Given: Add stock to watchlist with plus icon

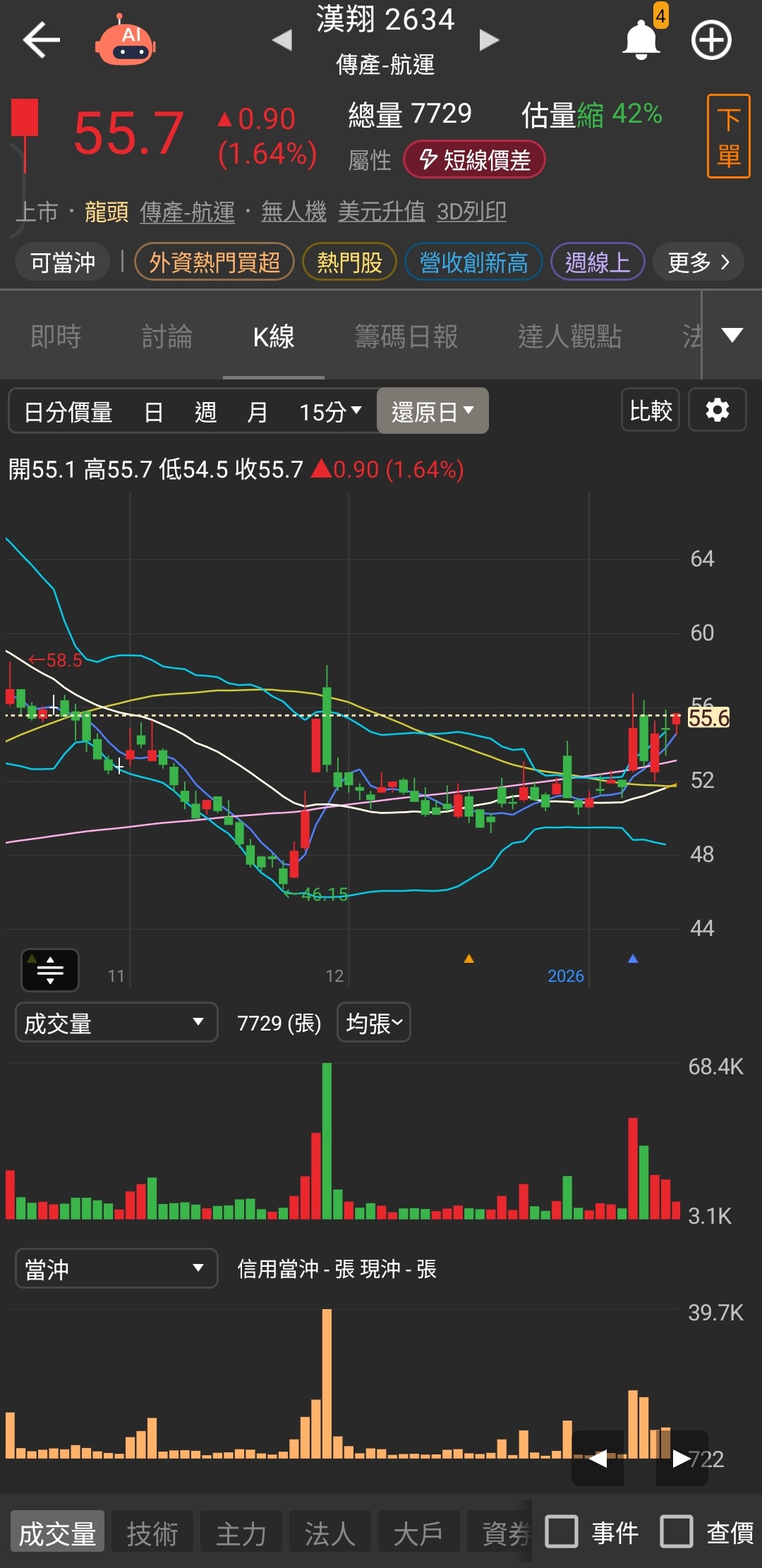Looking at the screenshot, I should tap(710, 40).
